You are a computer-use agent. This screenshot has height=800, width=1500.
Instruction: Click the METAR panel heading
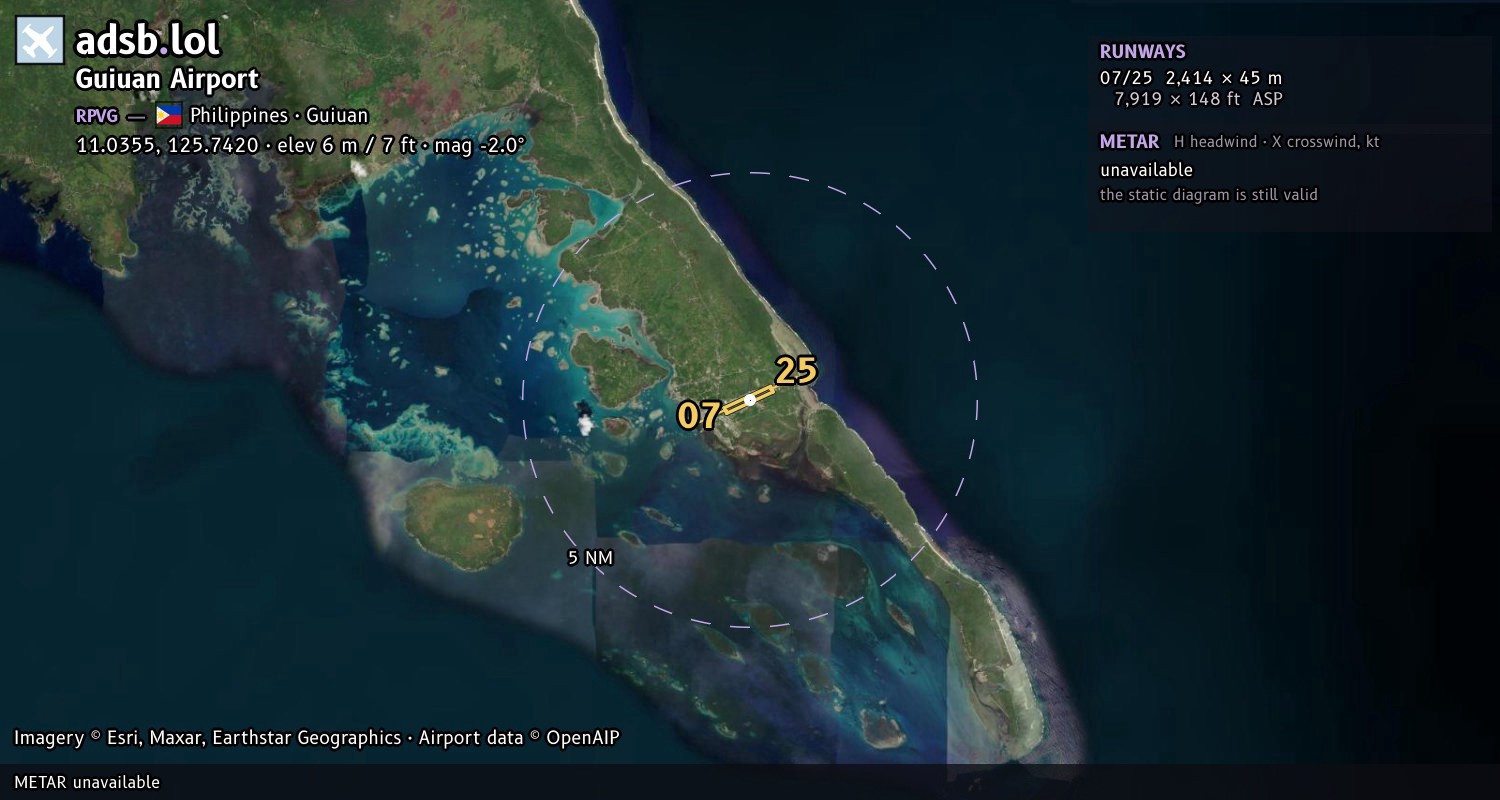[x=1129, y=142]
